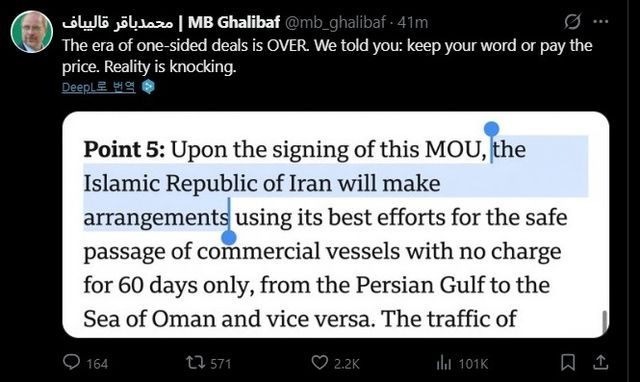
Task: Like the tweet with the heart icon
Action: pyautogui.click(x=320, y=362)
